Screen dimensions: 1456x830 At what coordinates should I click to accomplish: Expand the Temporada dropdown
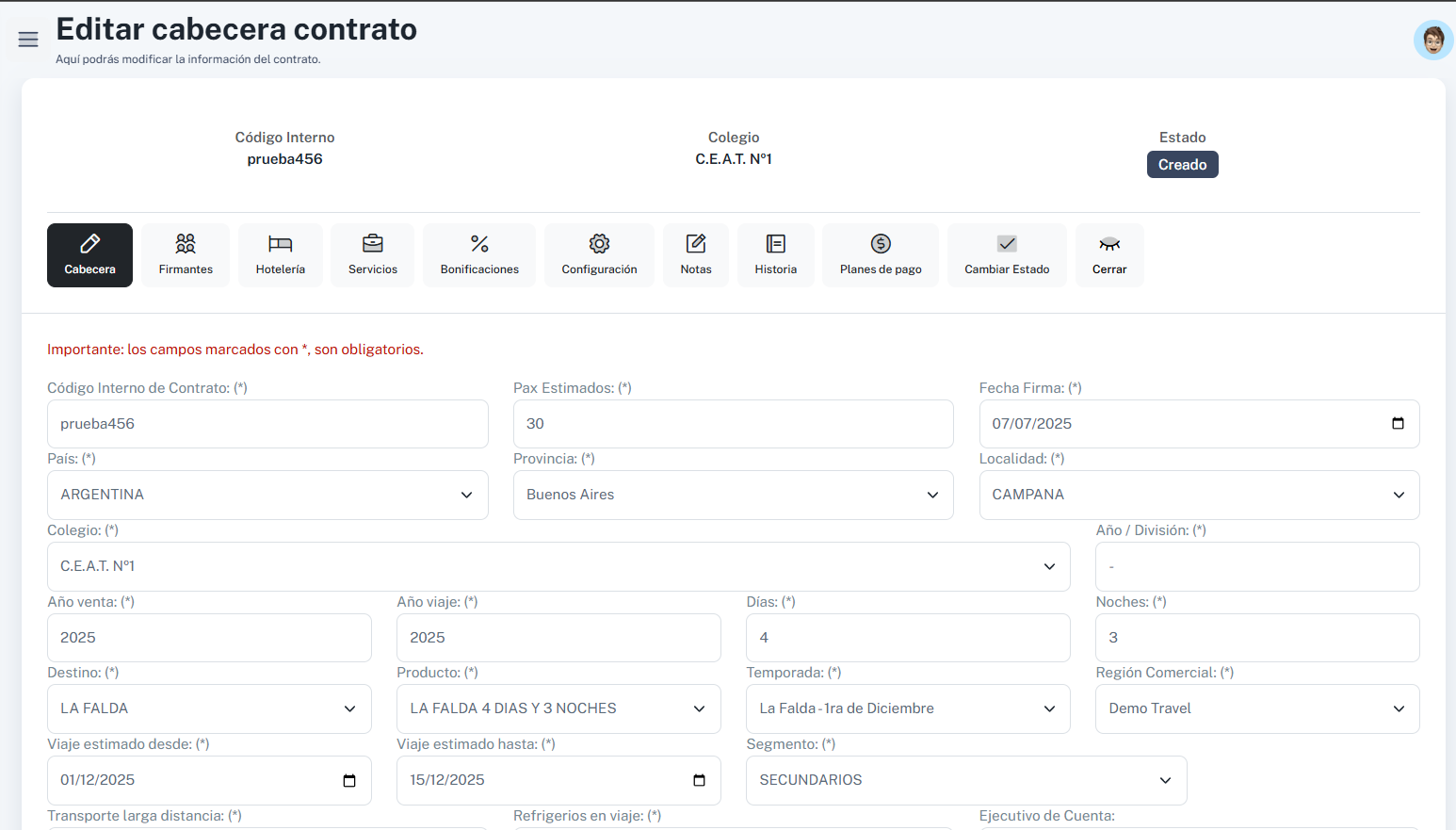(x=908, y=708)
